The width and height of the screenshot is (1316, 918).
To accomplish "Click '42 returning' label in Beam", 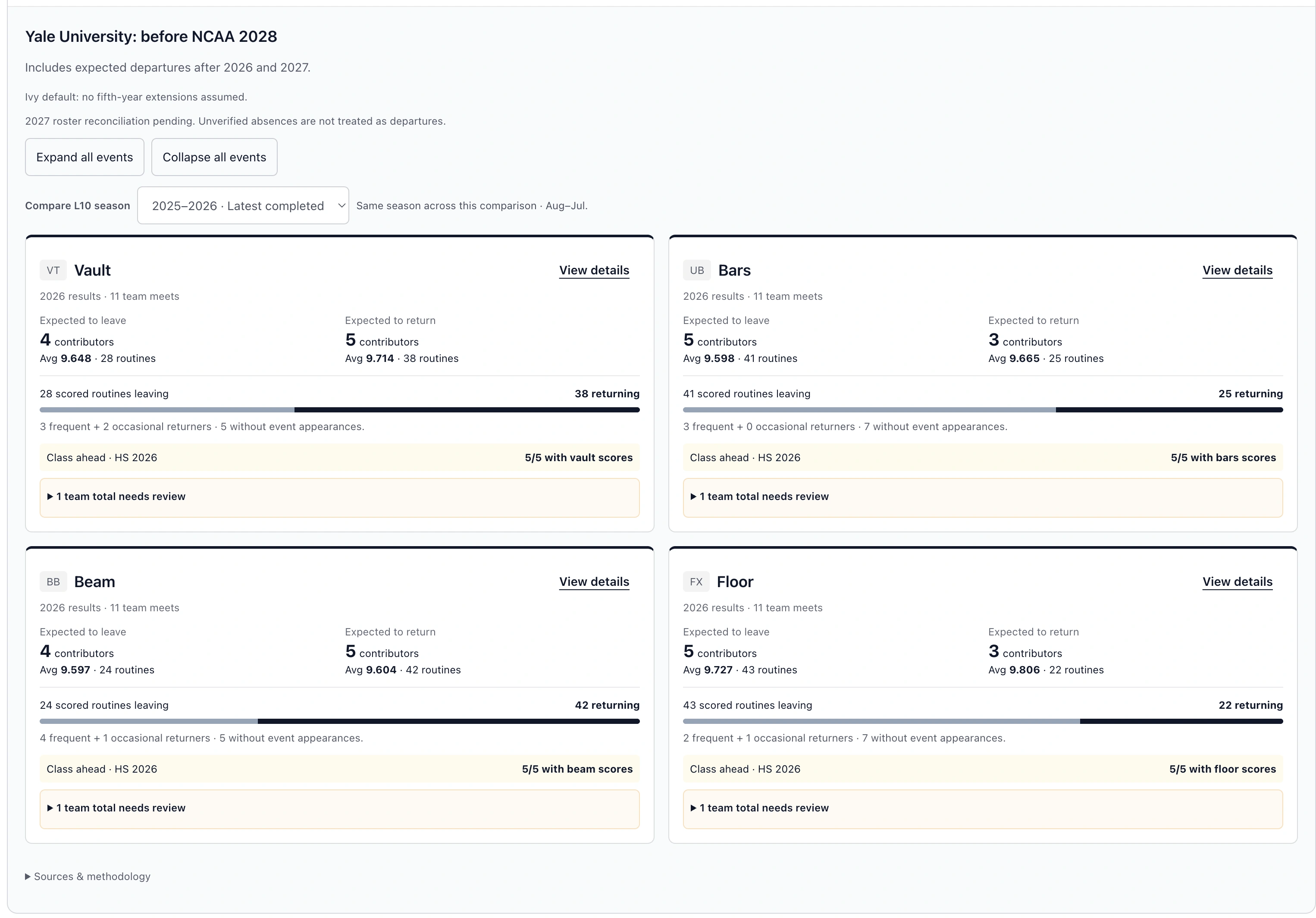I will [x=607, y=705].
